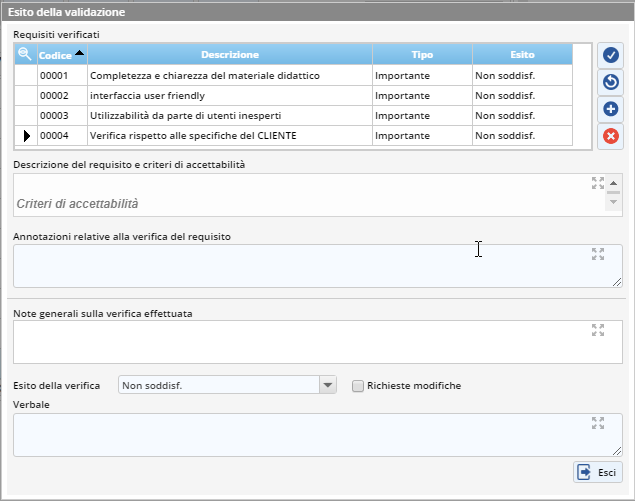Expand the Note generali text box
The height and width of the screenshot is (501, 635).
tap(598, 330)
